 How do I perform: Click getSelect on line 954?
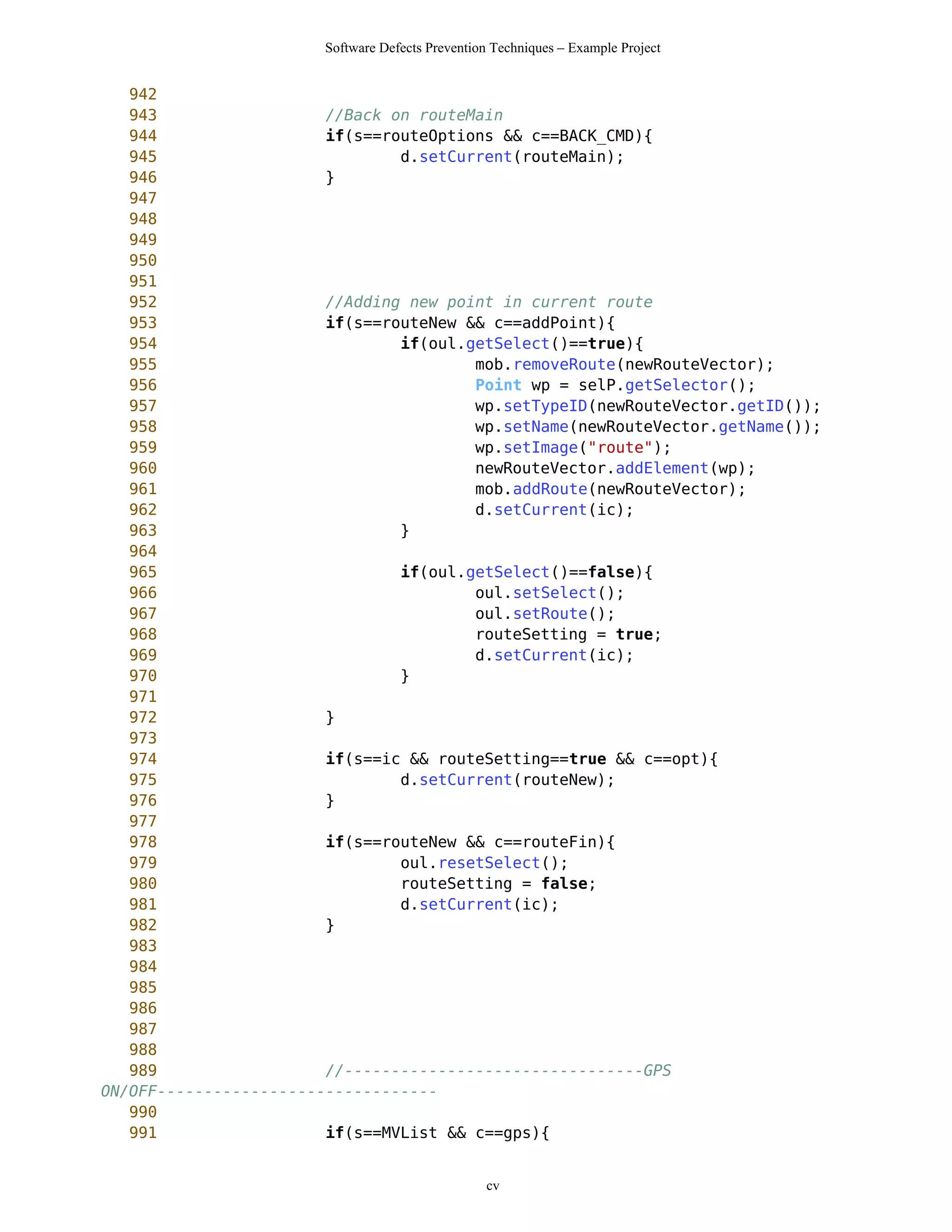[x=507, y=344]
